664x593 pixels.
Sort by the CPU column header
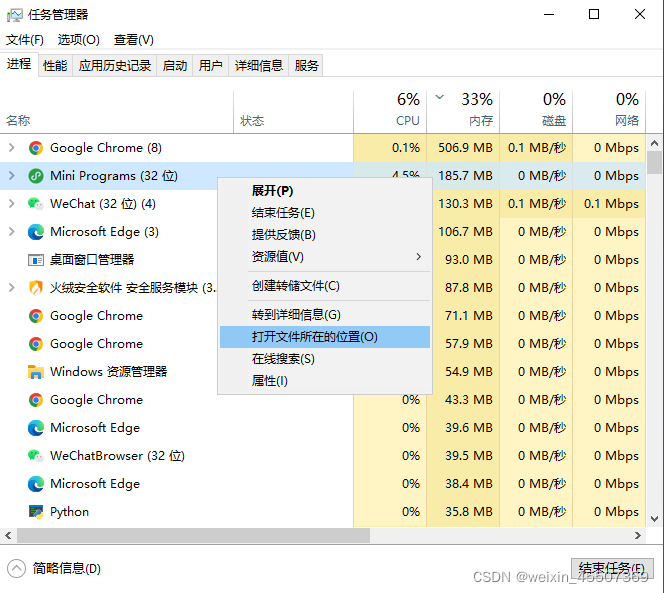pyautogui.click(x=390, y=112)
